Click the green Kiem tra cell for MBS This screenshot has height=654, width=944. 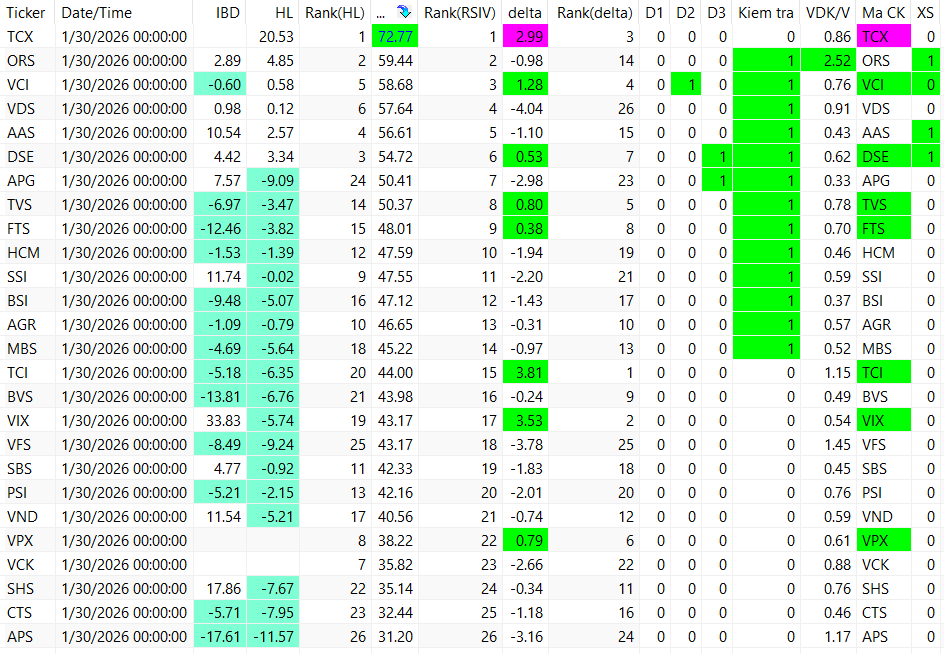pyautogui.click(x=766, y=349)
